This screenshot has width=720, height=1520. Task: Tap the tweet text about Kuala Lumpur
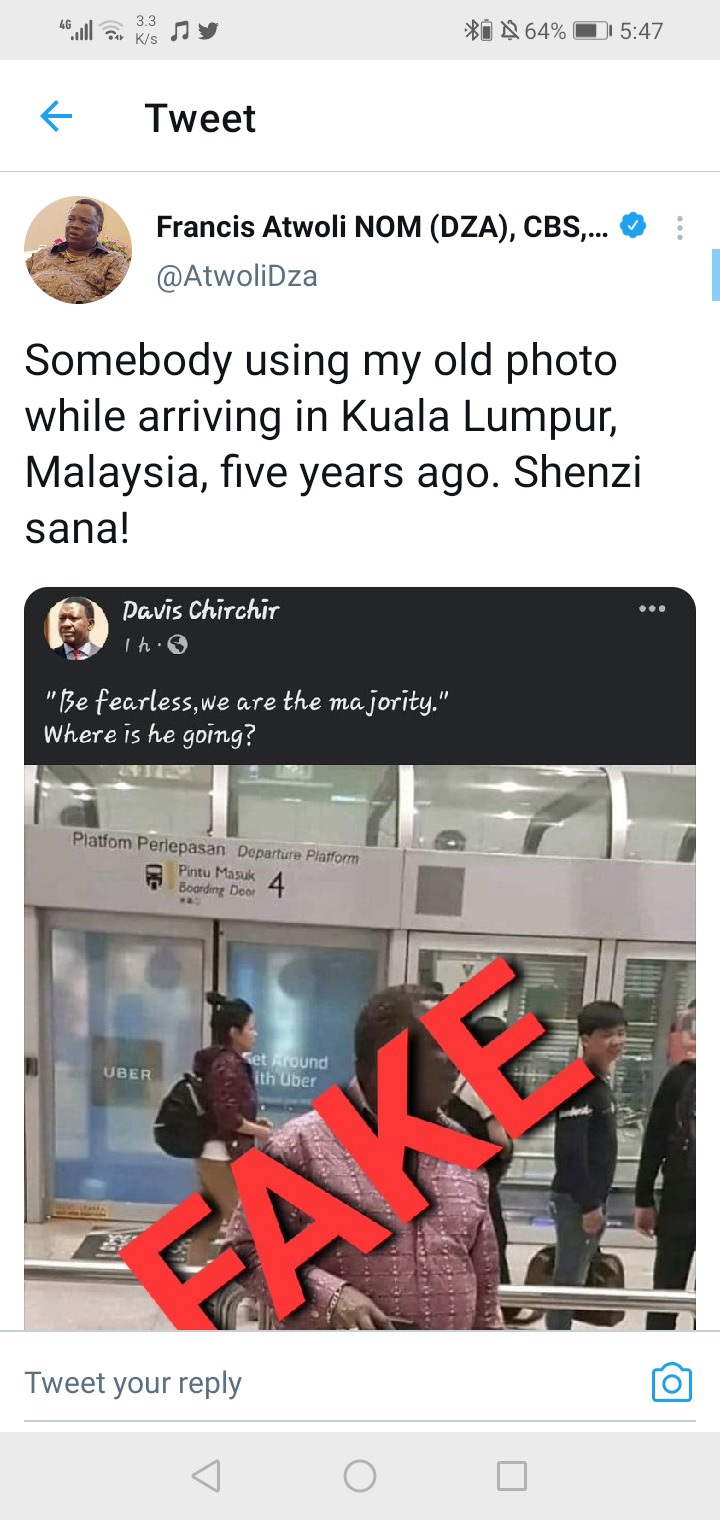coord(333,444)
